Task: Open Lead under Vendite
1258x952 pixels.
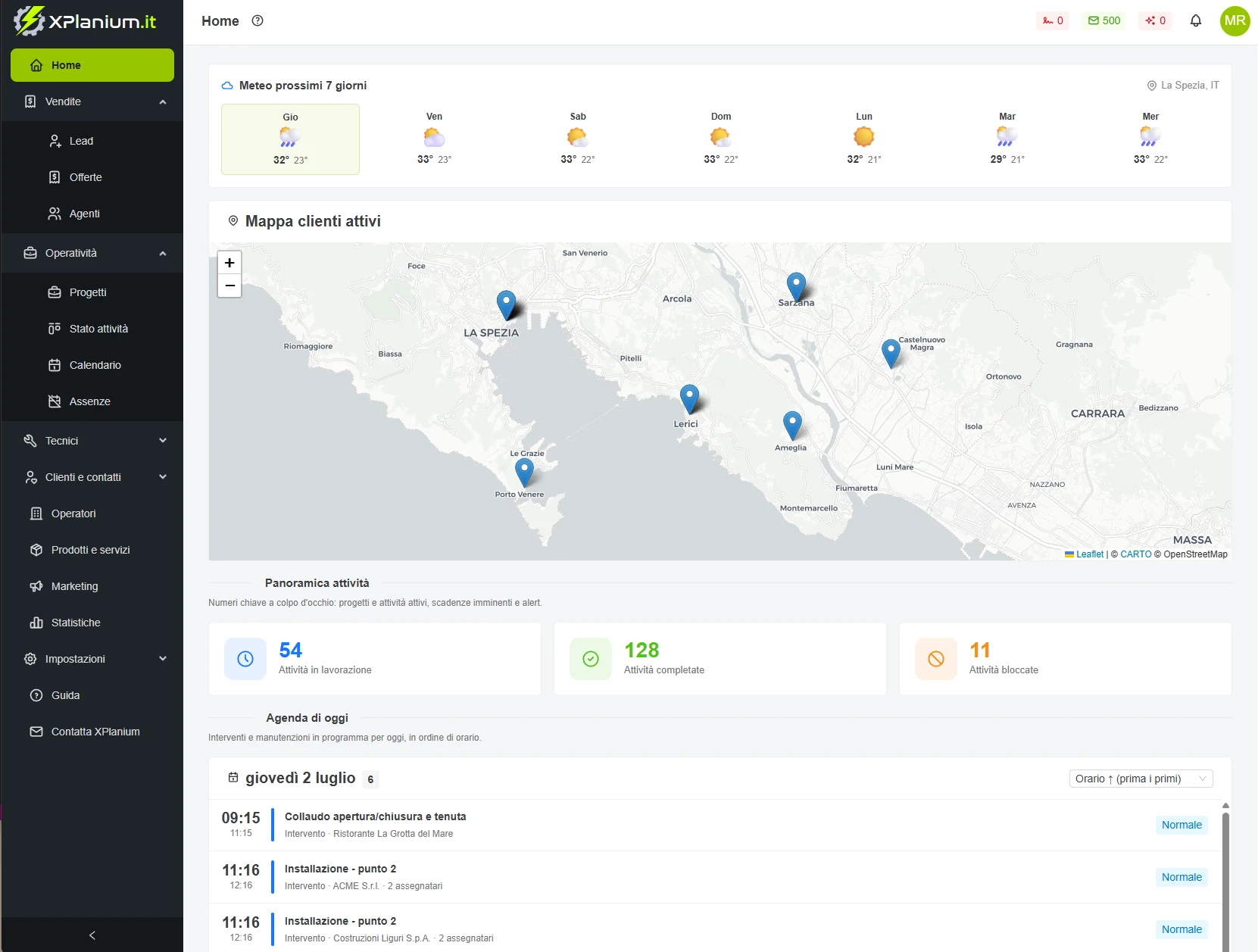Action: point(92,141)
